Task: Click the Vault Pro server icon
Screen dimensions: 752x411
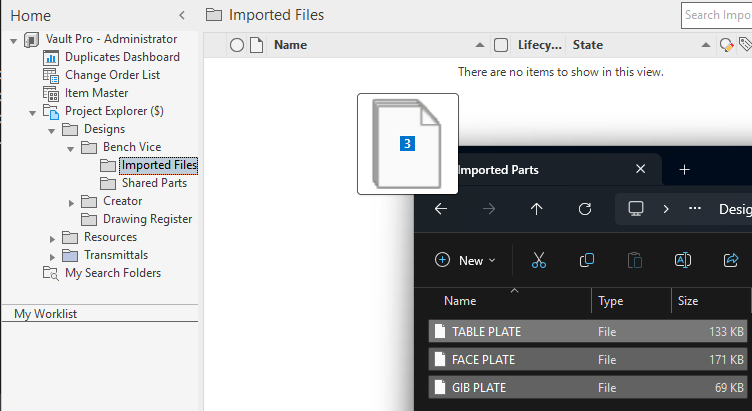Action: 32,39
